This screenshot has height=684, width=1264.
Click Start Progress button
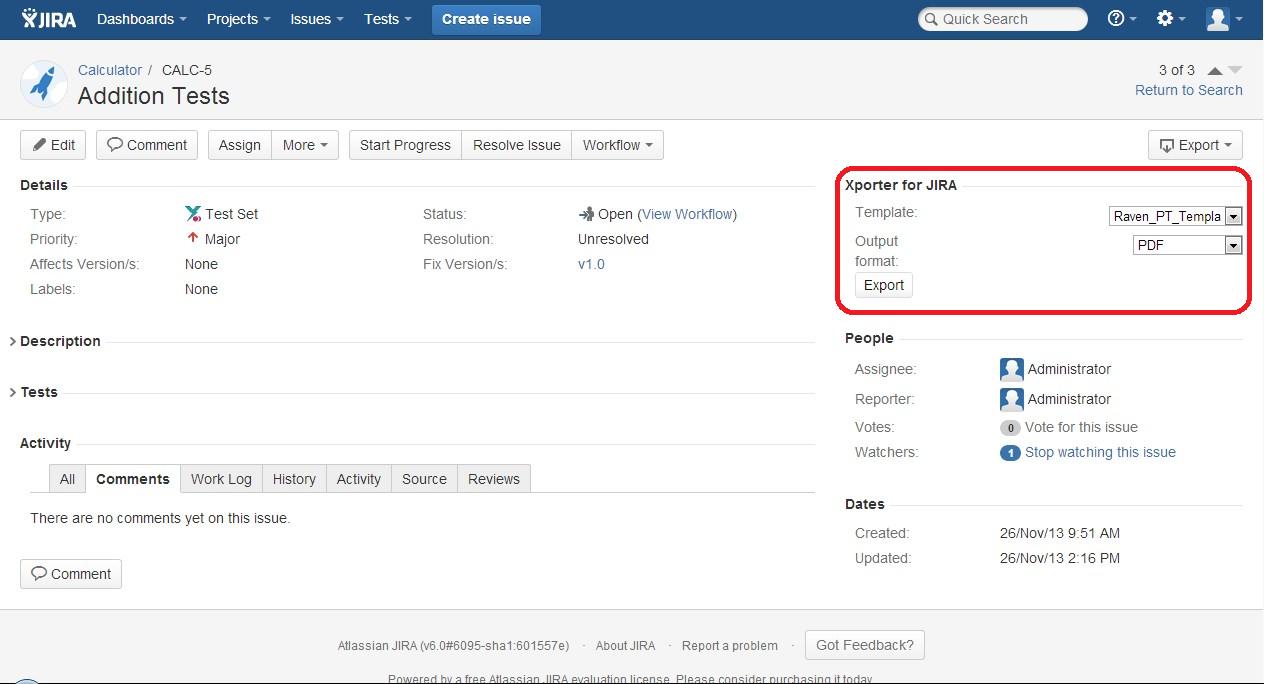[x=405, y=145]
